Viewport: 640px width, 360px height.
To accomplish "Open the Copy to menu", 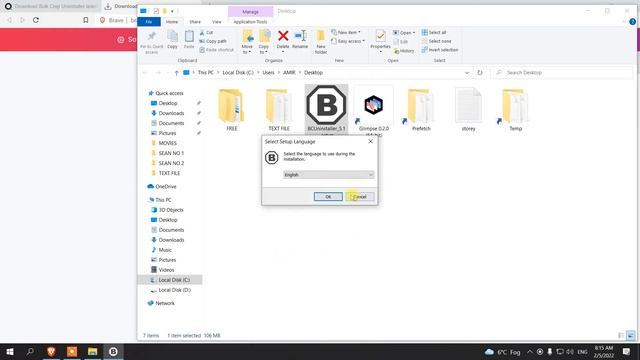I will coord(264,42).
